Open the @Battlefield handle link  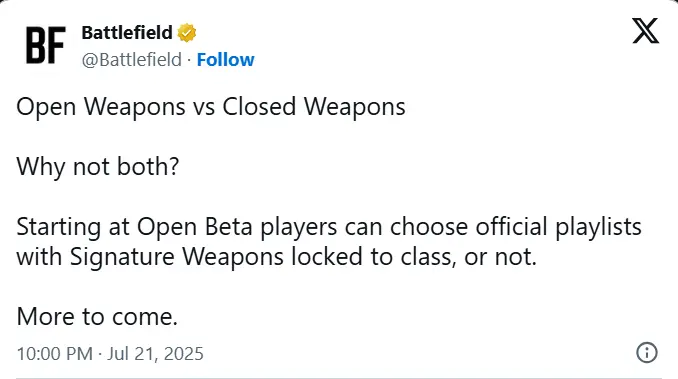click(x=131, y=60)
